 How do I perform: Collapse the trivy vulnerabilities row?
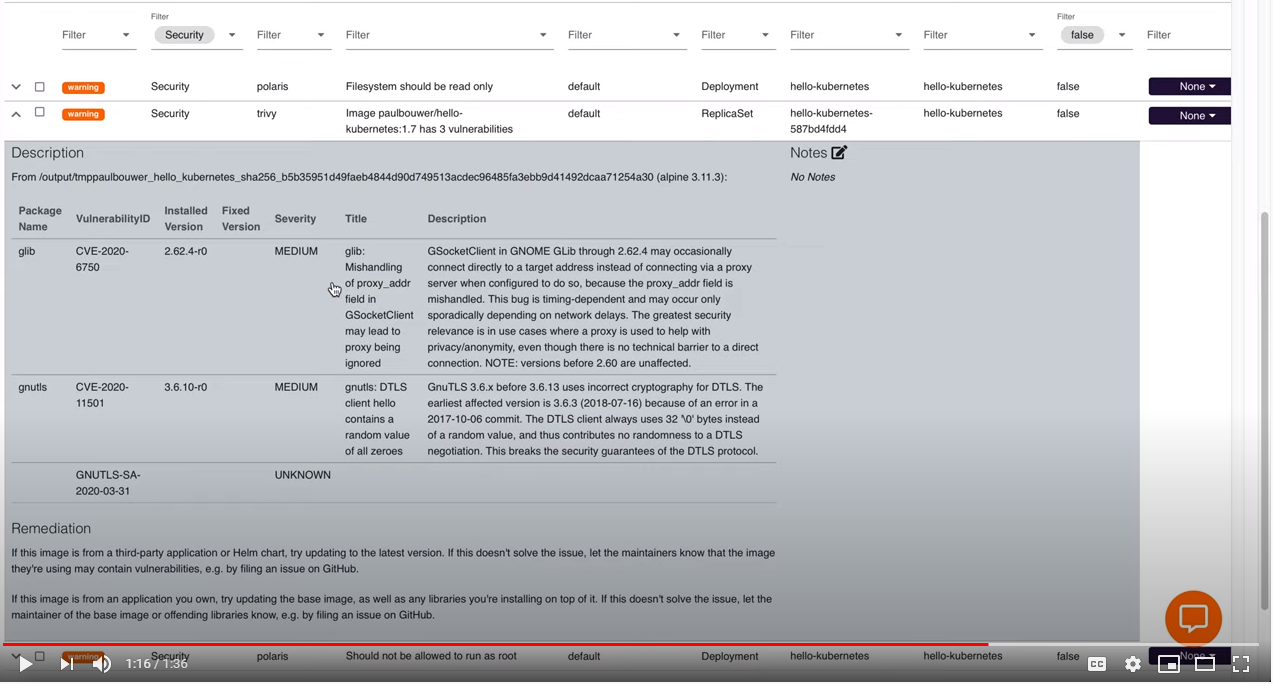16,114
